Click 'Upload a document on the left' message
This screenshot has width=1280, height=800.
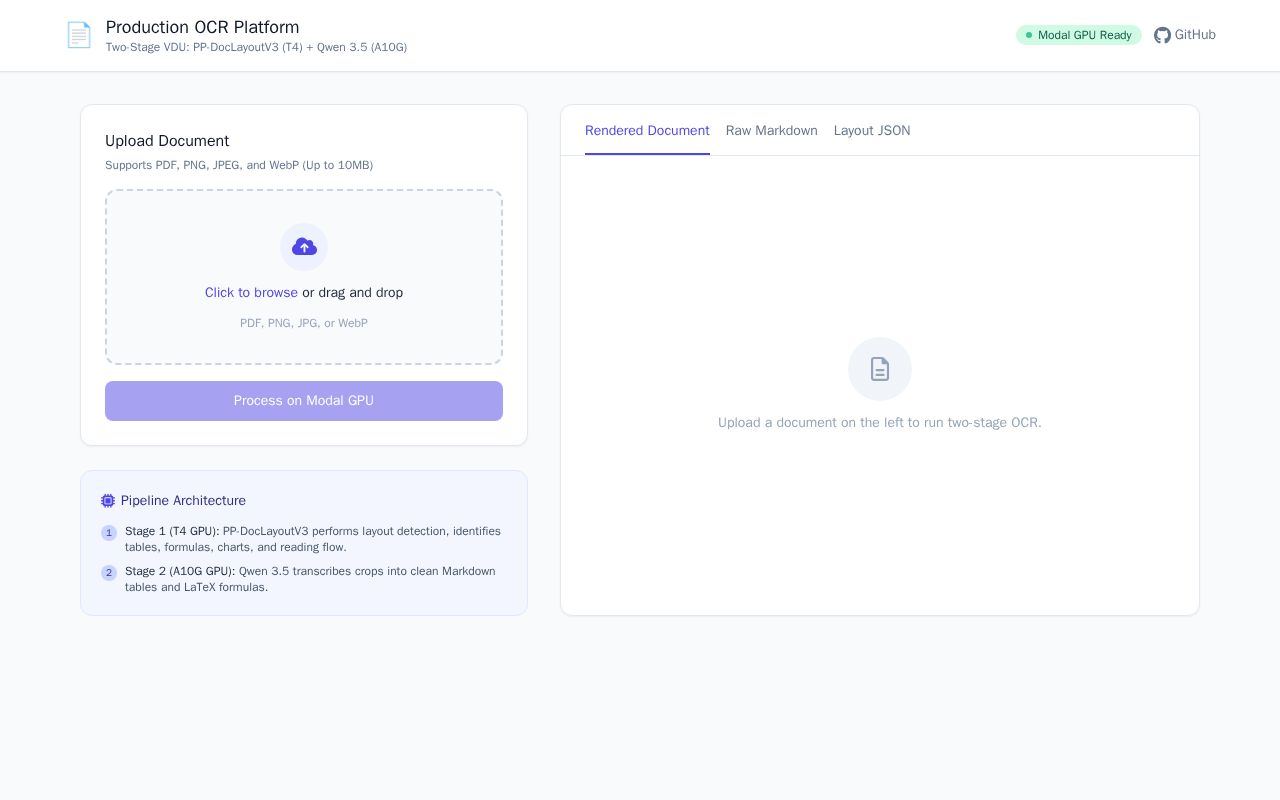coord(880,423)
